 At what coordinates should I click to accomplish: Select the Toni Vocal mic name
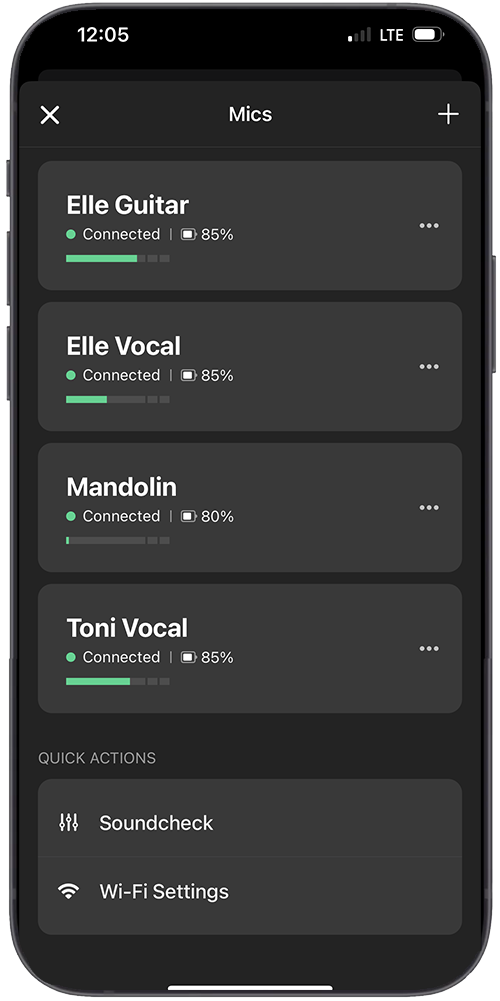[127, 628]
